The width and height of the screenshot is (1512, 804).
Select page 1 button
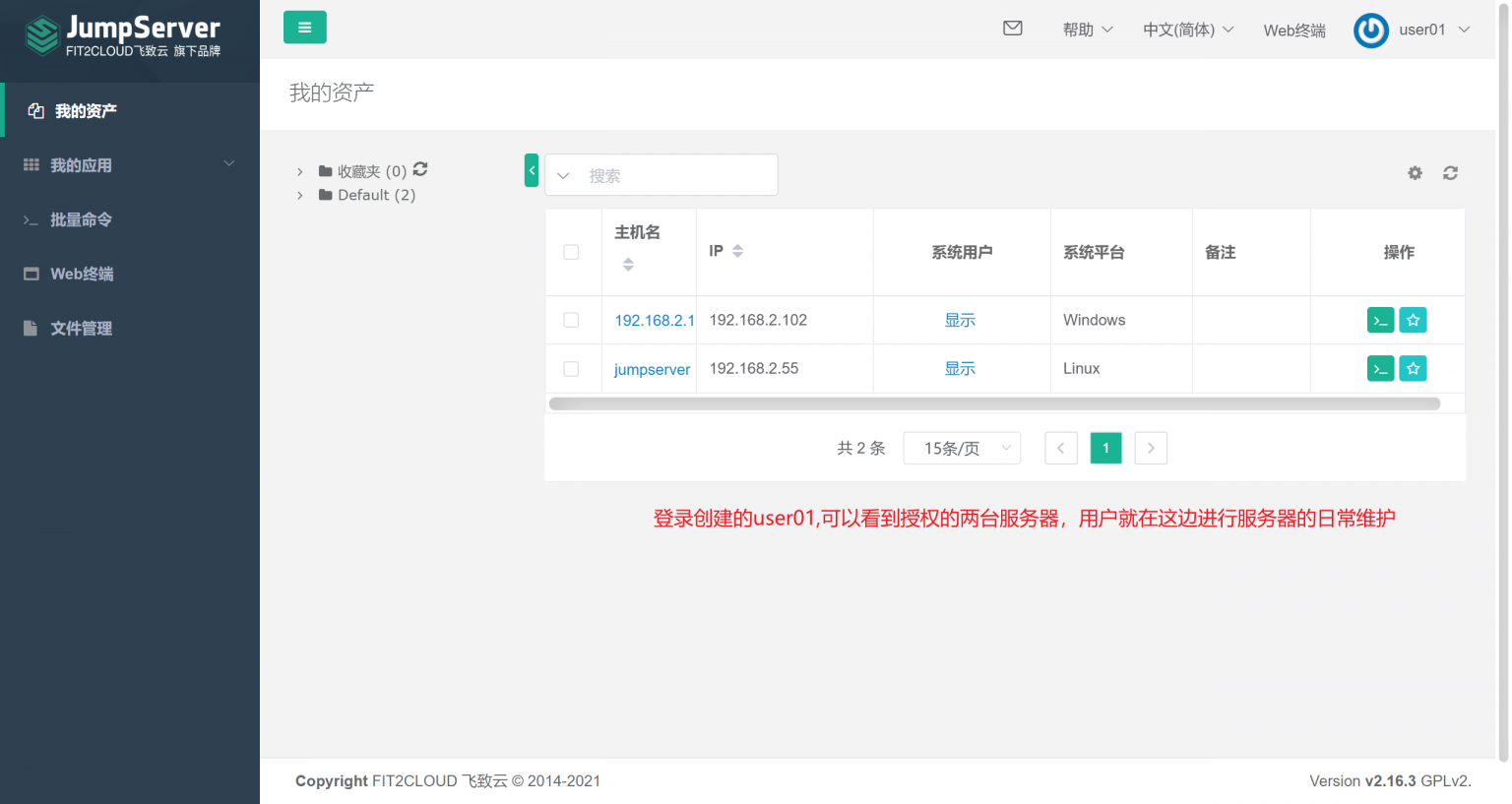point(1105,448)
